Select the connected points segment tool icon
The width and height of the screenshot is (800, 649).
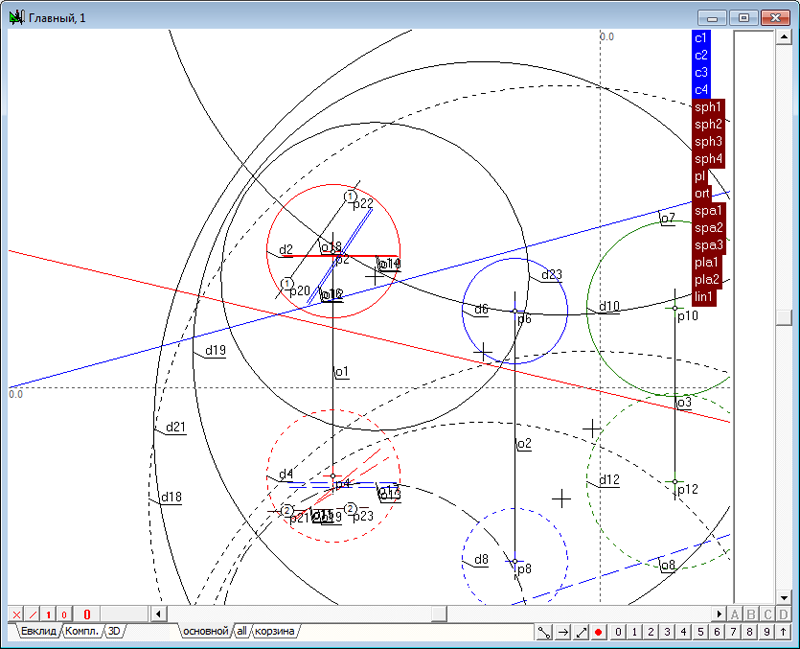(544, 632)
